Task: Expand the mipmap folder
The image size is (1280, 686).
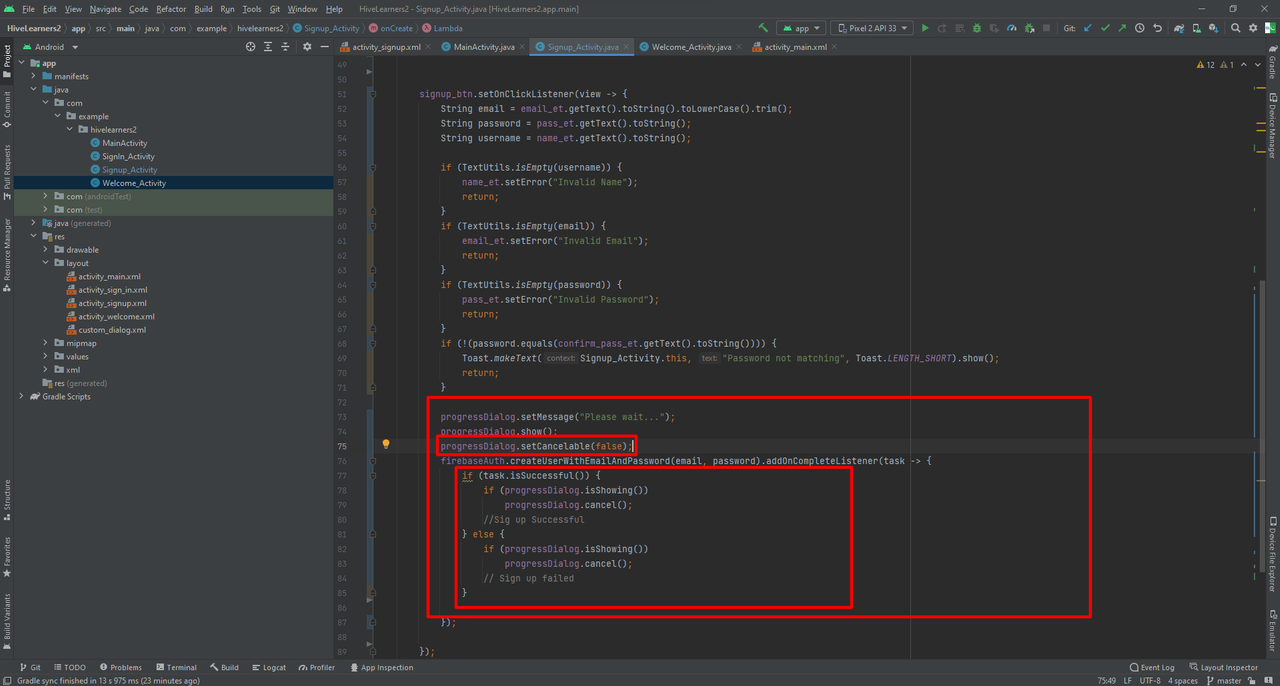Action: pos(46,343)
